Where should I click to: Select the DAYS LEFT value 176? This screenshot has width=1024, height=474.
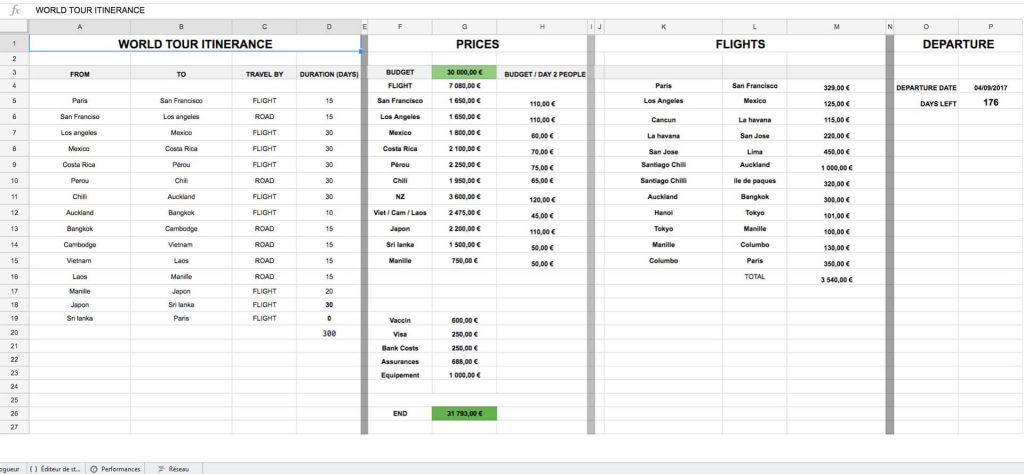tap(990, 103)
